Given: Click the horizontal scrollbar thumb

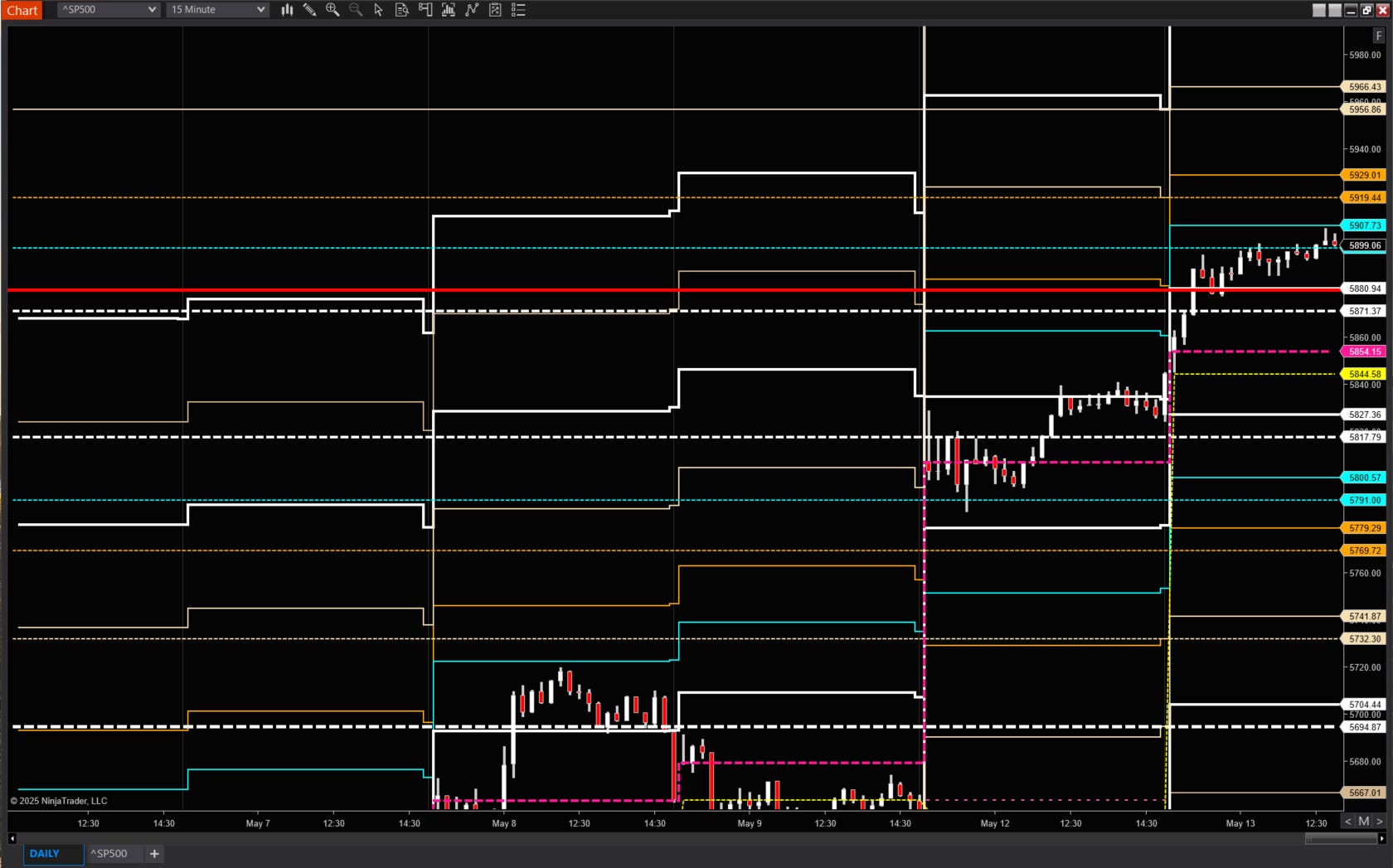Looking at the screenshot, I should pyautogui.click(x=1341, y=838).
